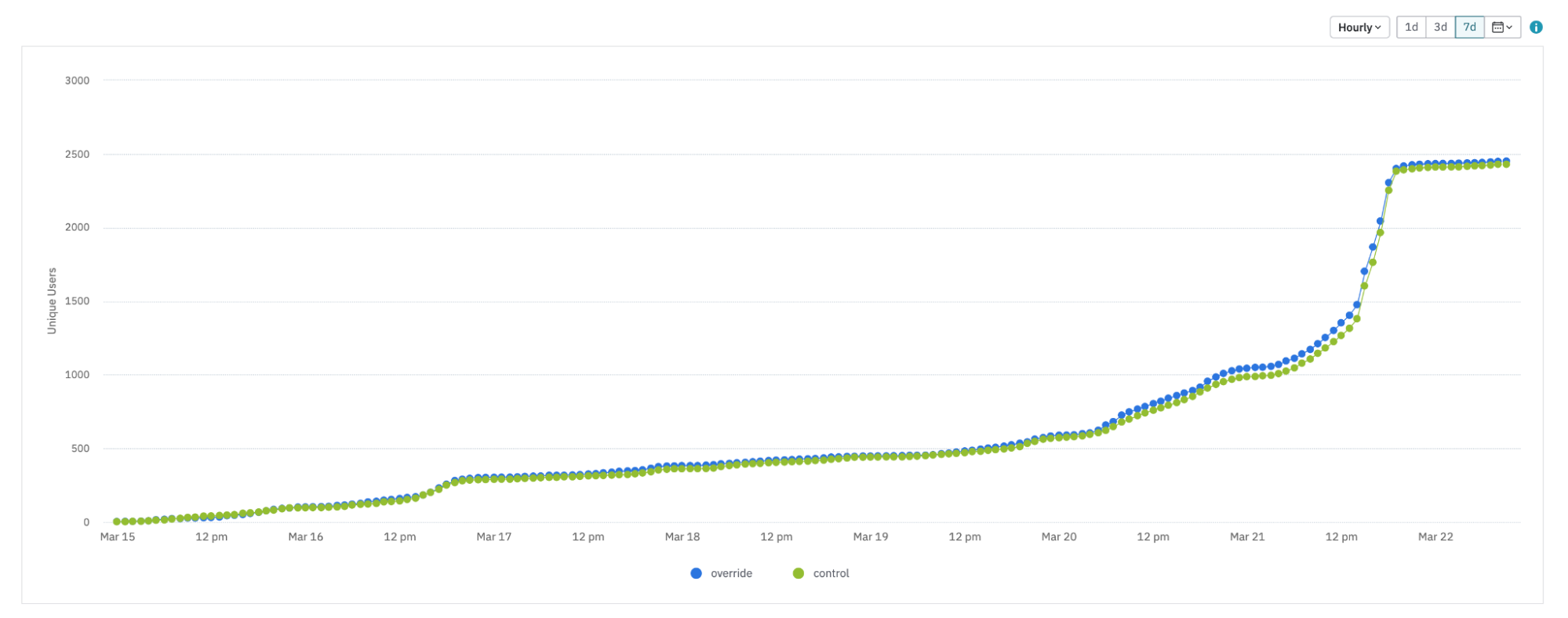Click the blue override legend dot
The image size is (1568, 618).
click(696, 573)
